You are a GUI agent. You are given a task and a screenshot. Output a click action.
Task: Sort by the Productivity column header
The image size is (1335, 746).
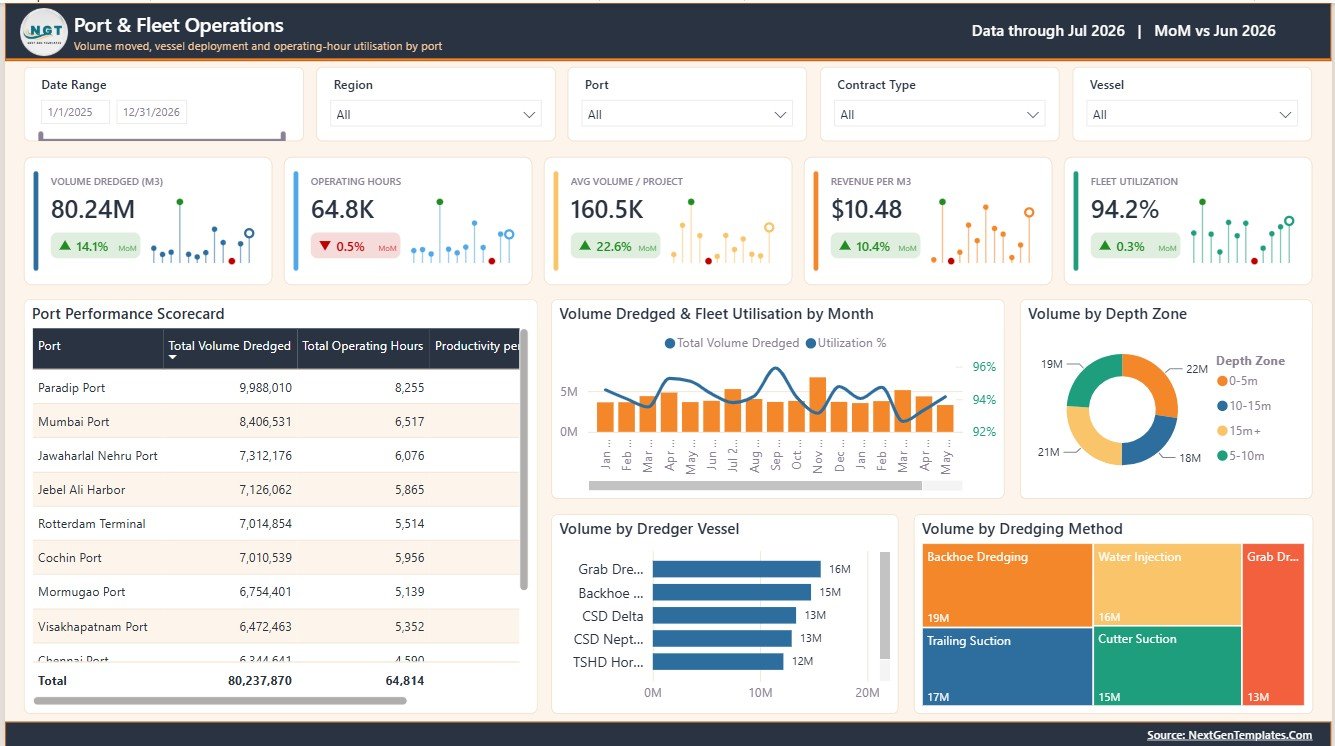(x=475, y=349)
